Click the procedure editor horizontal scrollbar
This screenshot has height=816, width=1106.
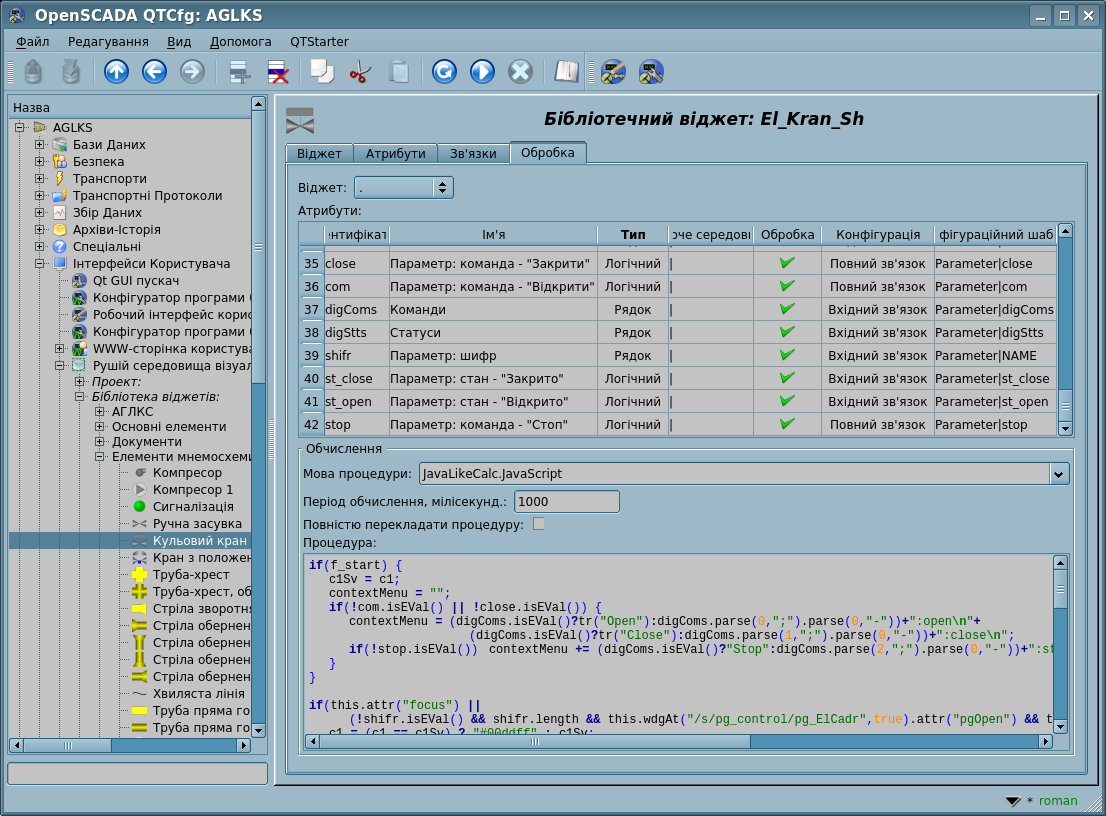tap(679, 741)
